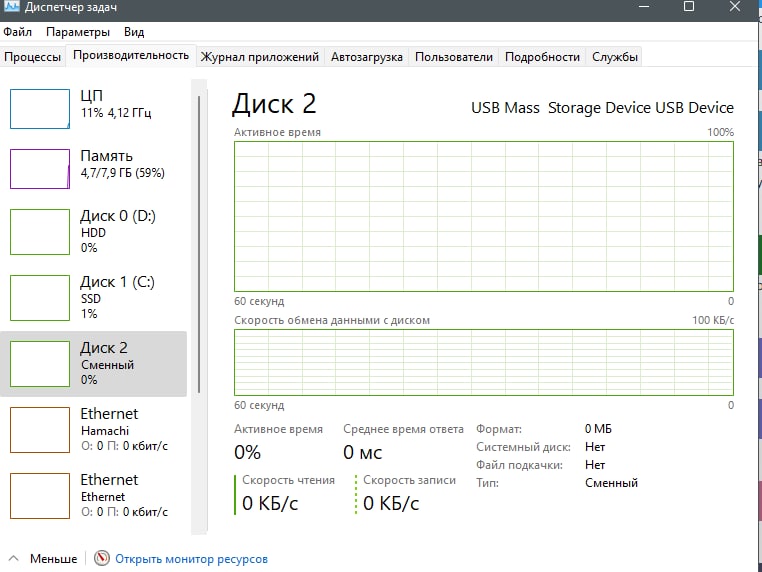Viewport: 762px width, 572px height.
Task: Click the Формат 0 МБ value
Action: click(598, 429)
